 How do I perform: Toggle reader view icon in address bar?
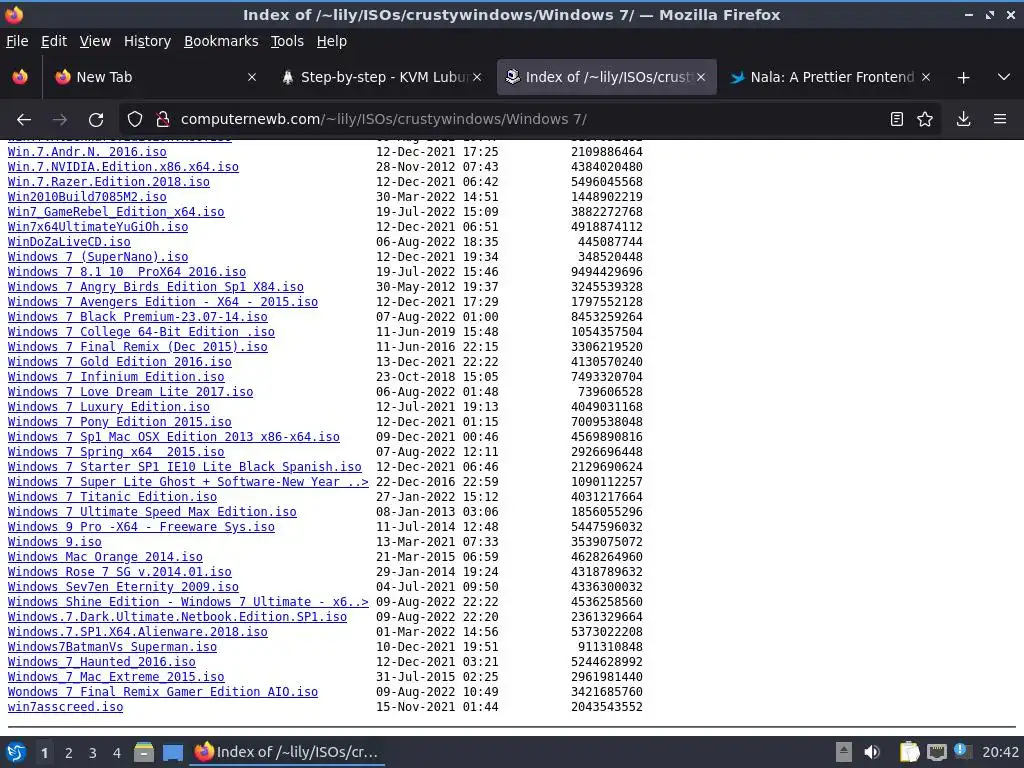(897, 120)
